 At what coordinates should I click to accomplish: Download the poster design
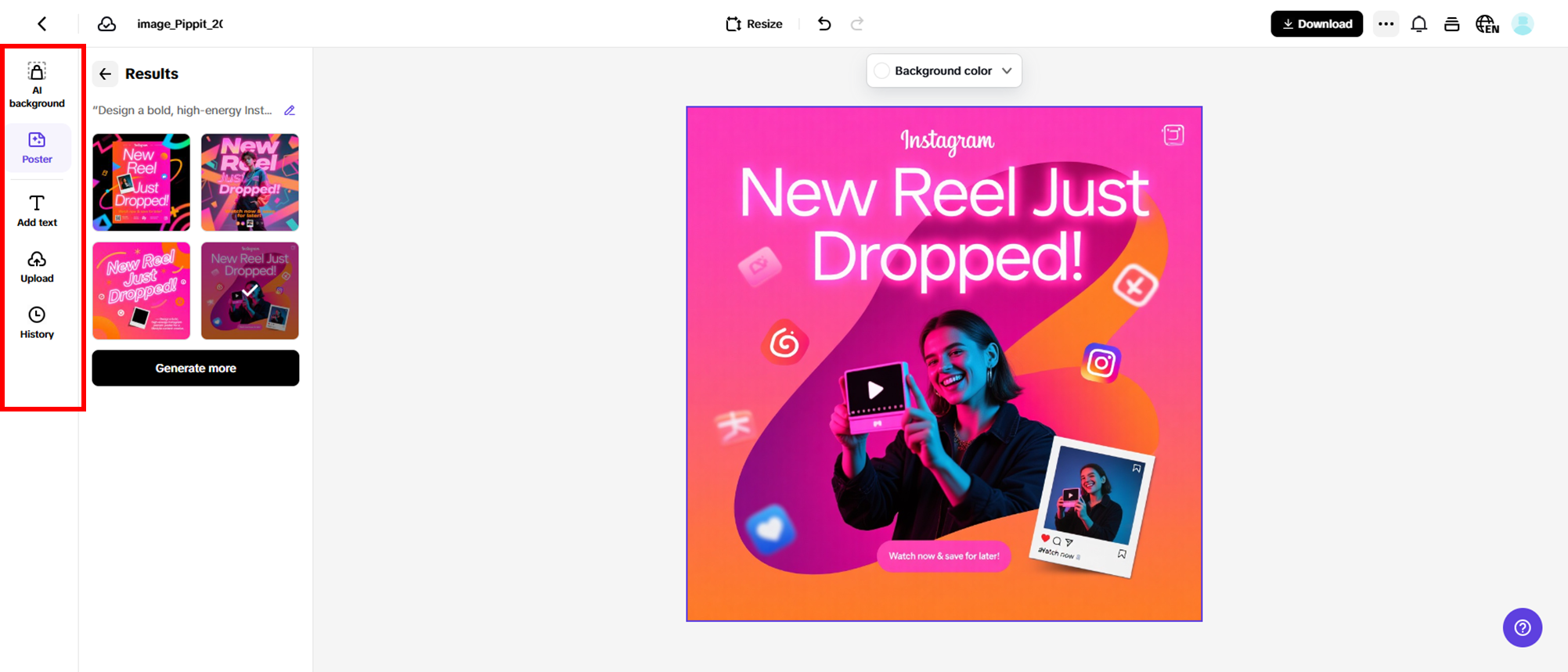[1317, 24]
